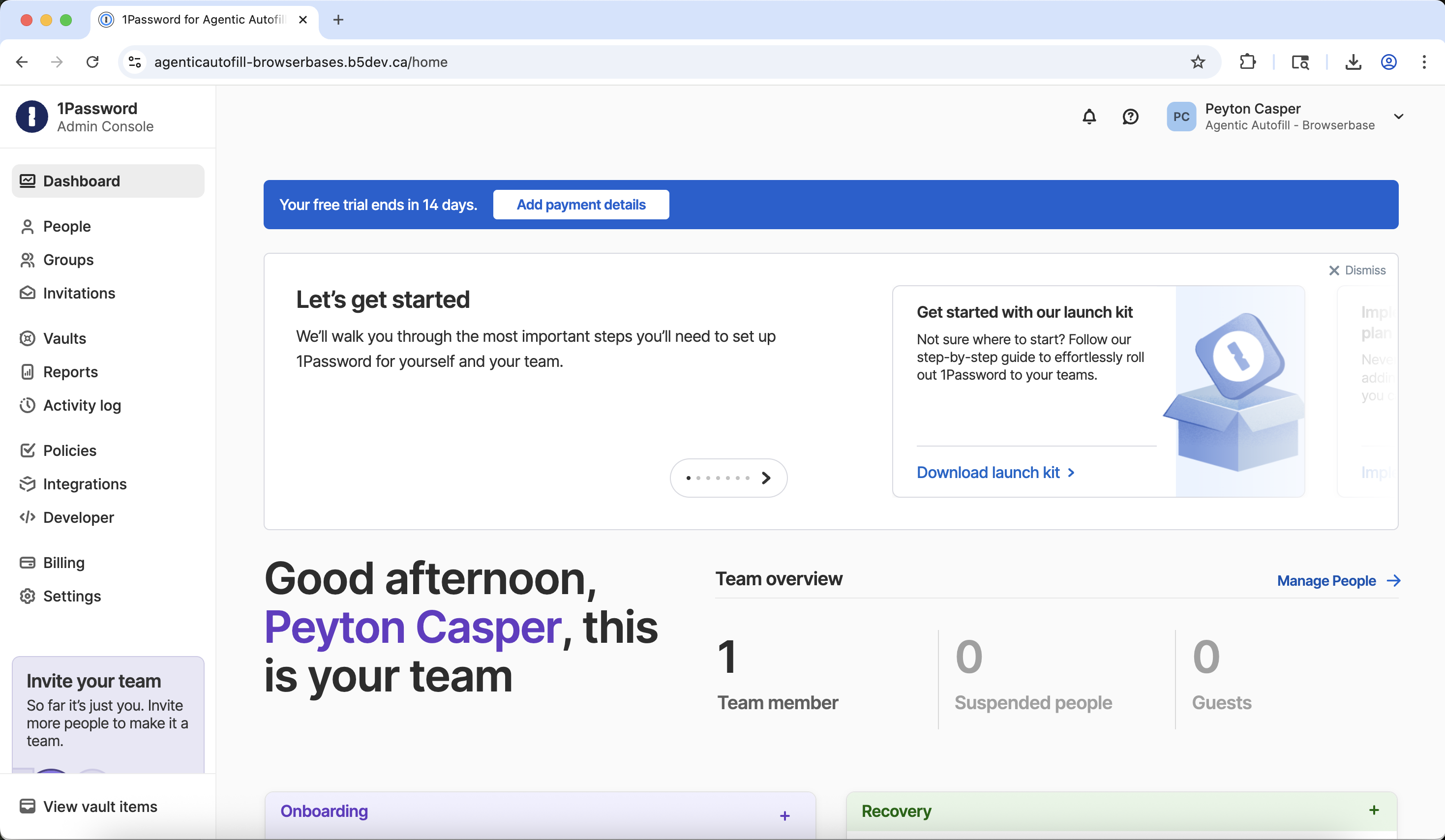The height and width of the screenshot is (840, 1445).
Task: Click the notification bell icon
Action: point(1088,117)
